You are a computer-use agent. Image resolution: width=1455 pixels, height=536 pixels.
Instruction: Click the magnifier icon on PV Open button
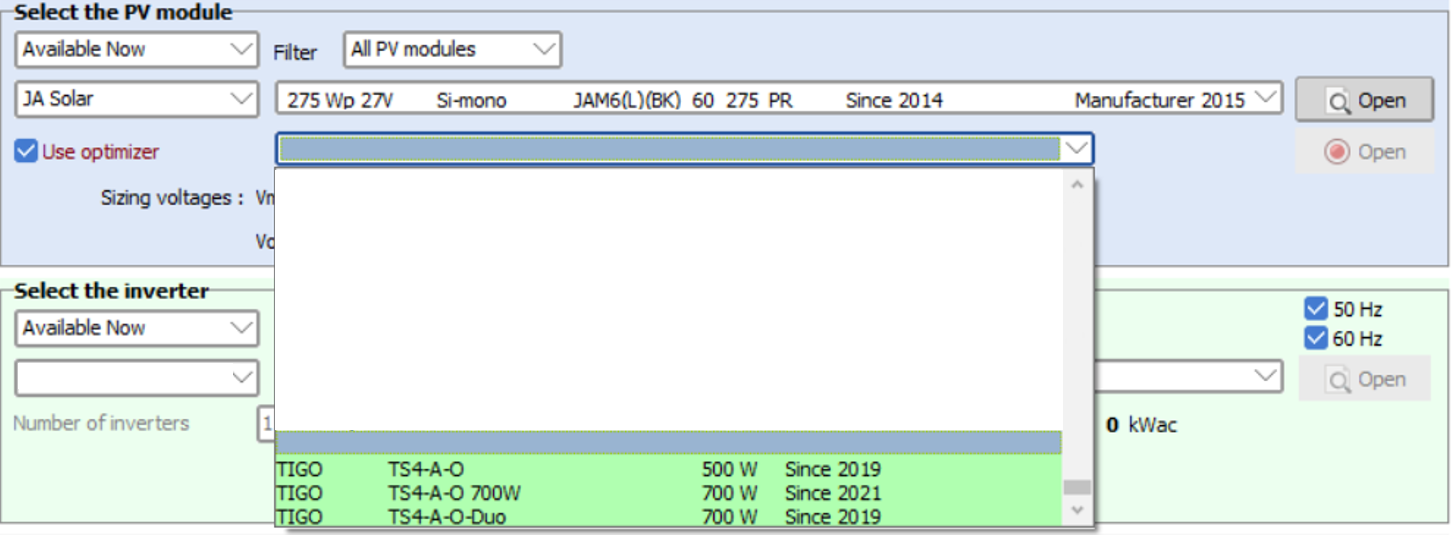[1337, 101]
